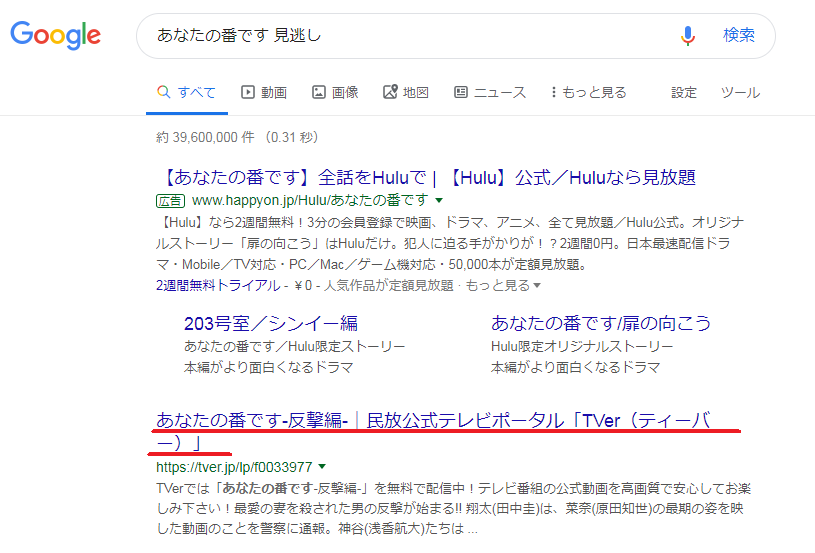Click the www.happyon.jp/Hulu URL text
This screenshot has height=553, width=815.
coord(310,200)
